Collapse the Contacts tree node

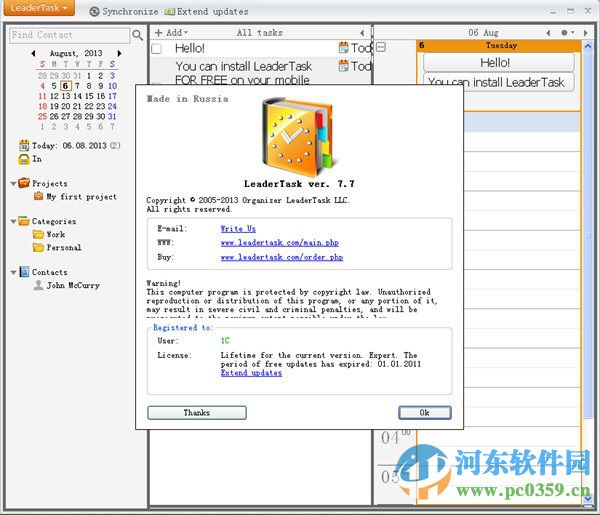13,272
